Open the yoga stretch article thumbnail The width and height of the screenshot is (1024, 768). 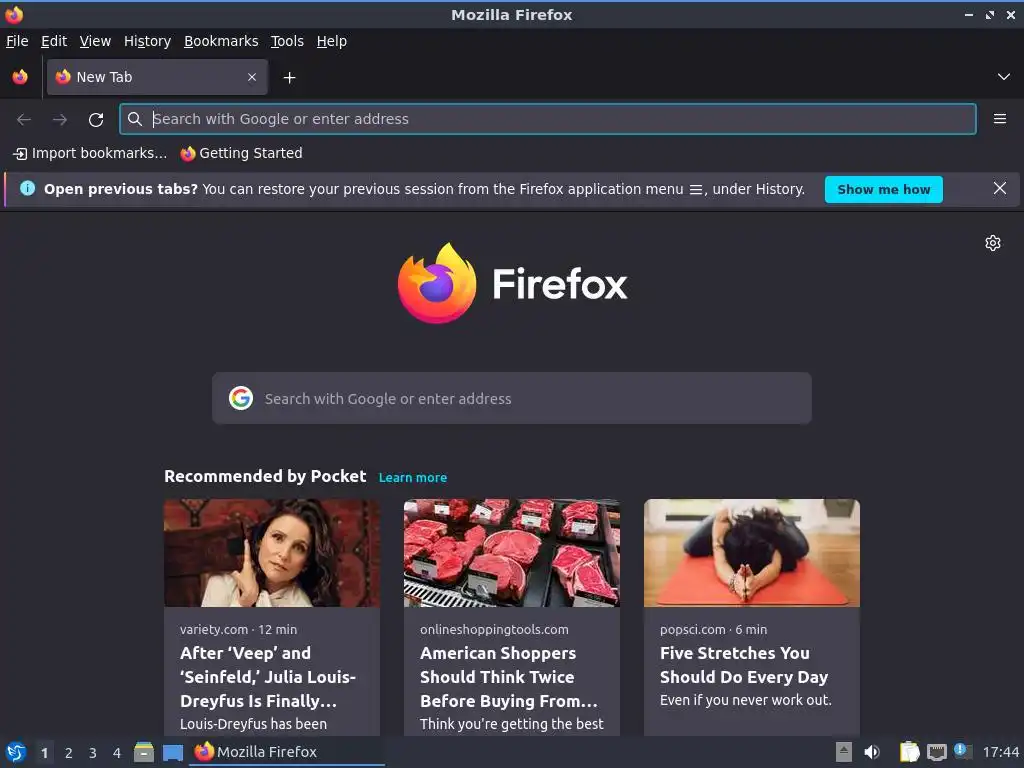pos(752,553)
